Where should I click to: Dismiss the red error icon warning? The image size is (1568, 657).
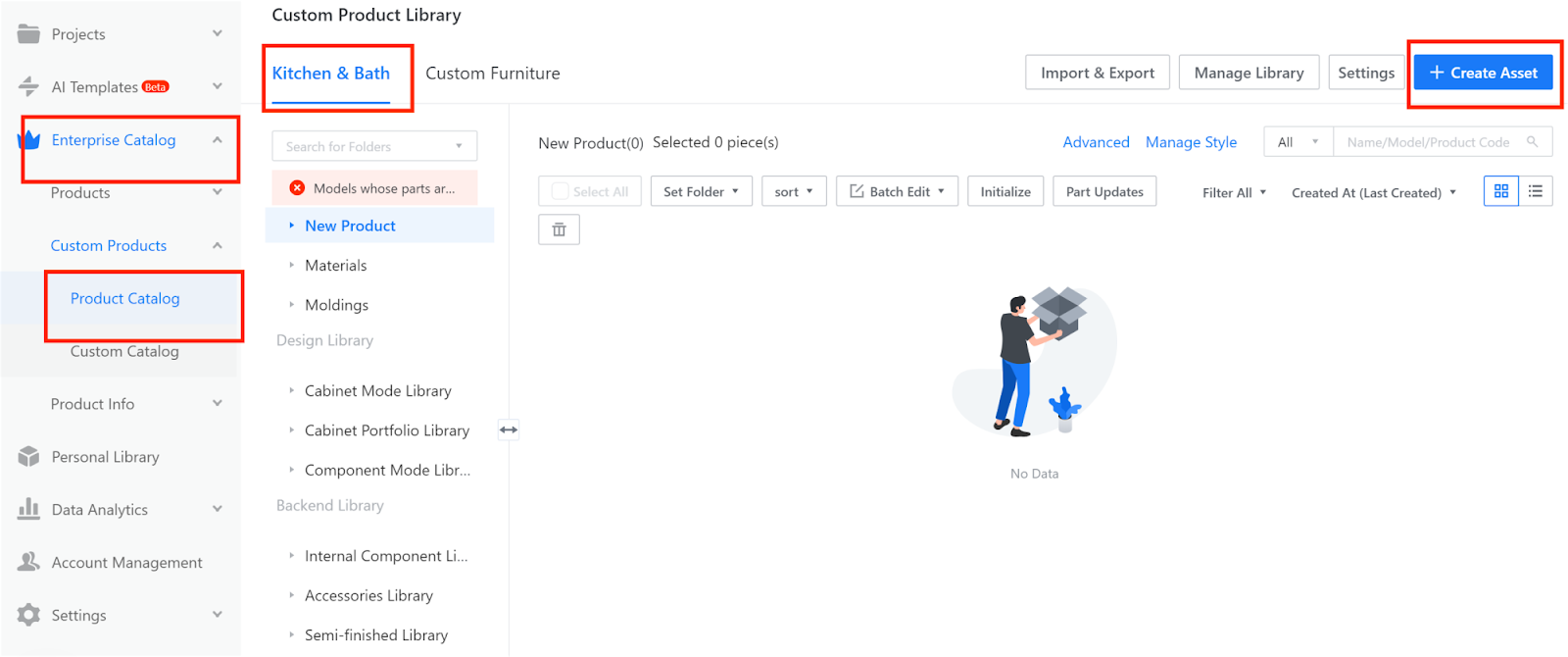click(x=297, y=188)
